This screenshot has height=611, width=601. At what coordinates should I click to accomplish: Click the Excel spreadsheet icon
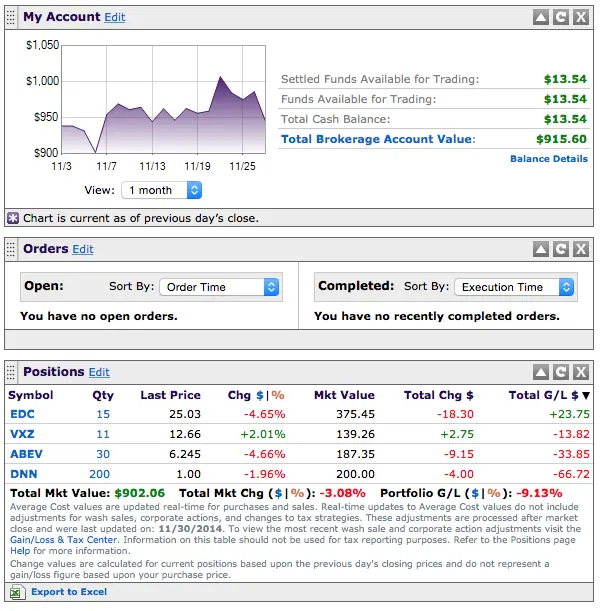(x=17, y=592)
